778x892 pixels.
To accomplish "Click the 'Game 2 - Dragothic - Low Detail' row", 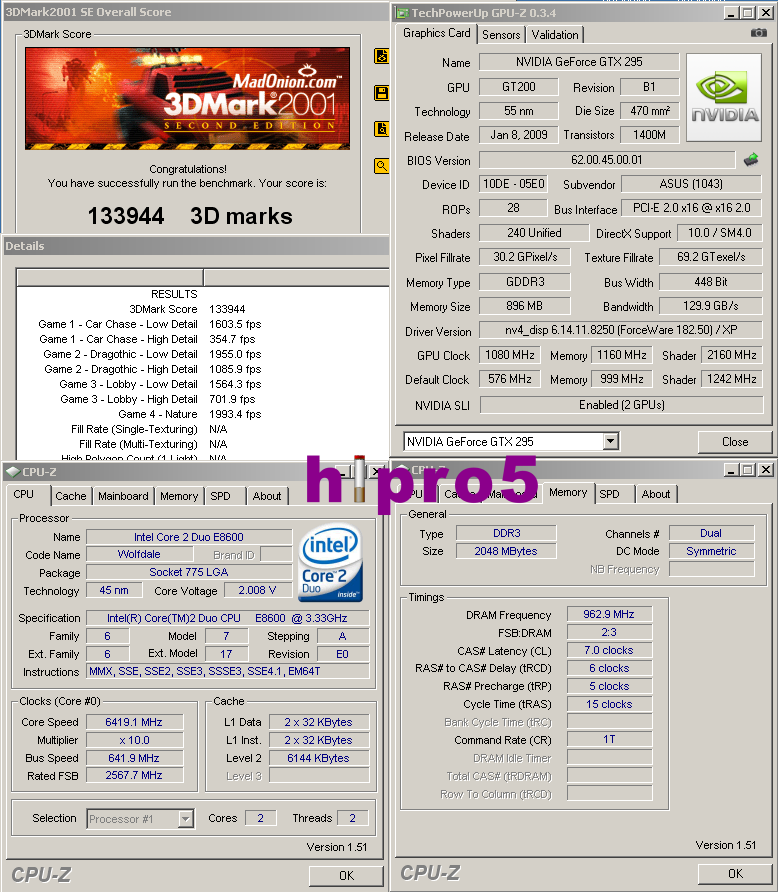I will click(x=152, y=354).
